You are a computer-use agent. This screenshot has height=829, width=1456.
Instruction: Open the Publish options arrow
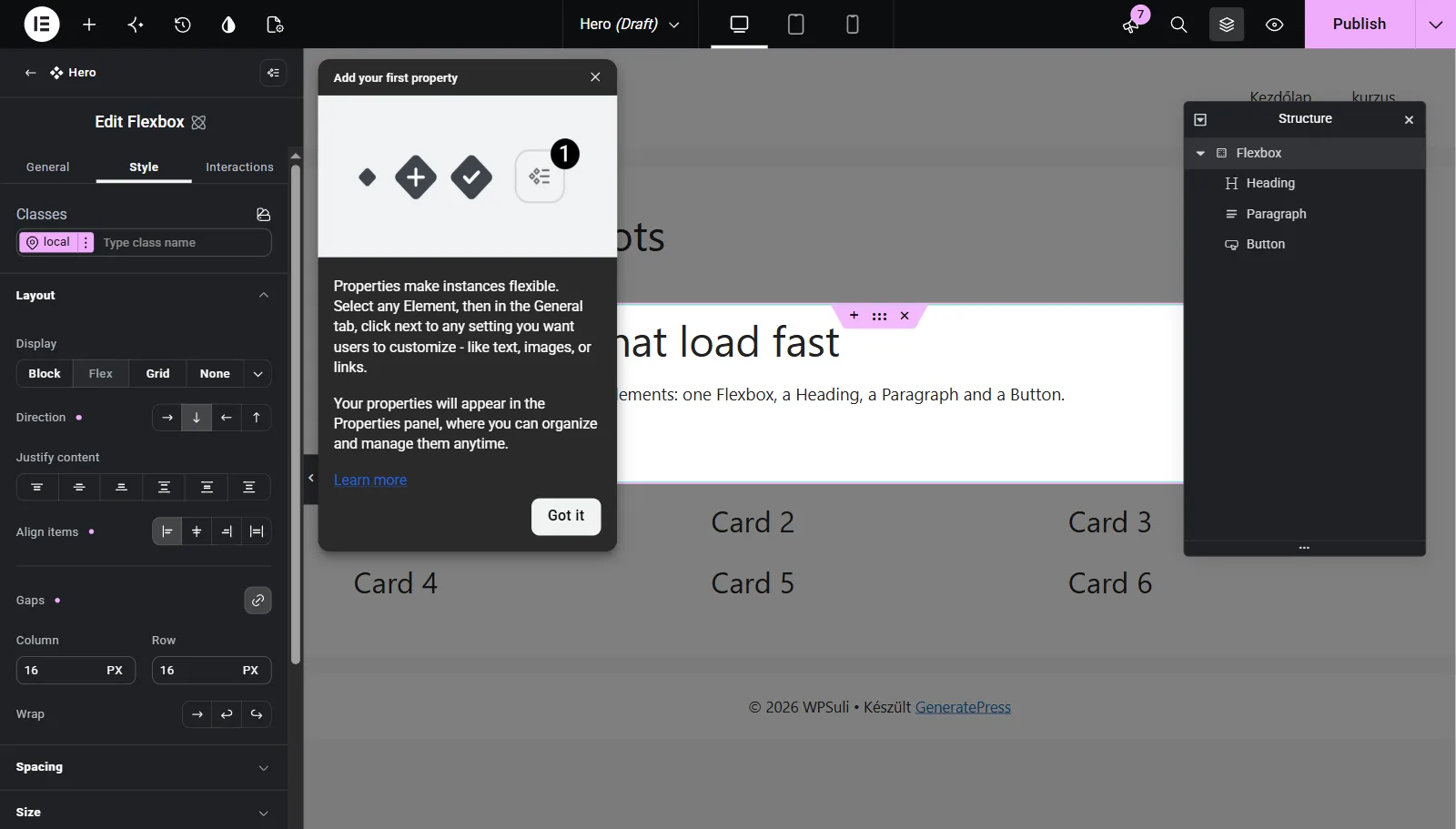point(1436,25)
